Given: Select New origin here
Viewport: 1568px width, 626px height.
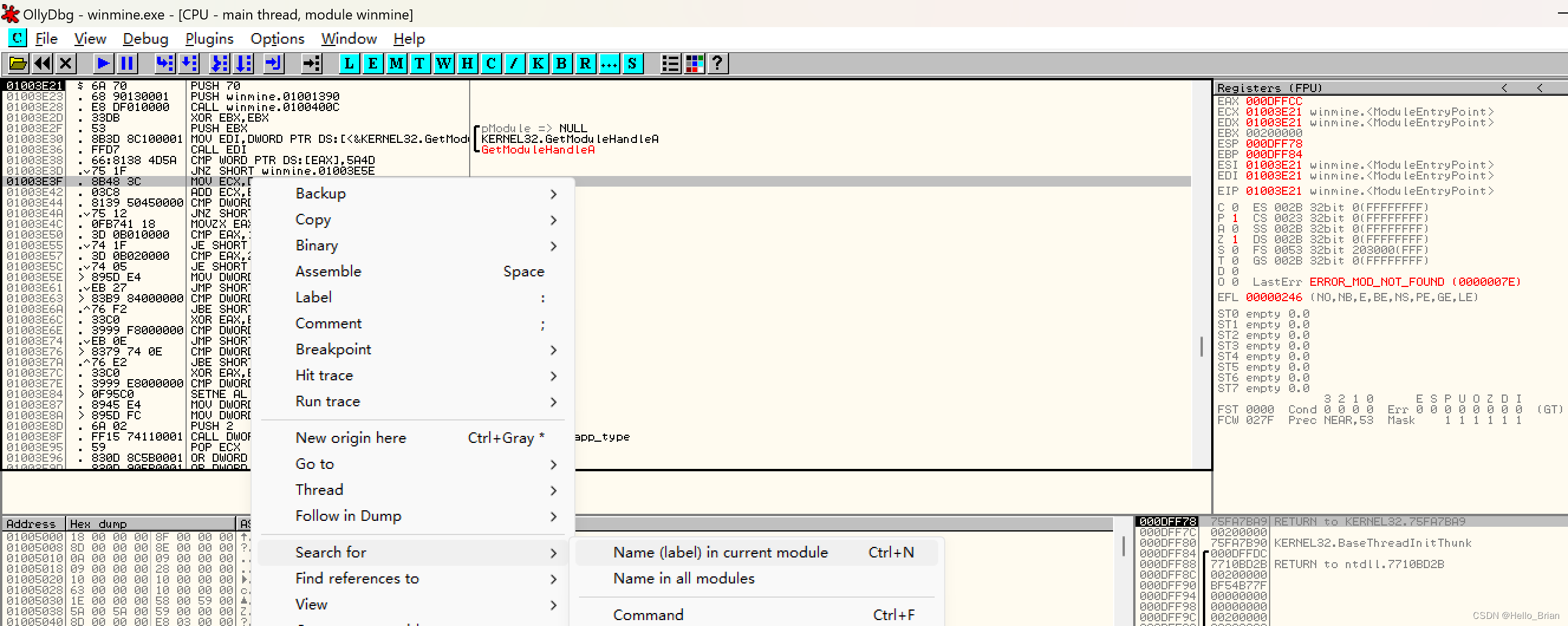Looking at the screenshot, I should point(414,438).
